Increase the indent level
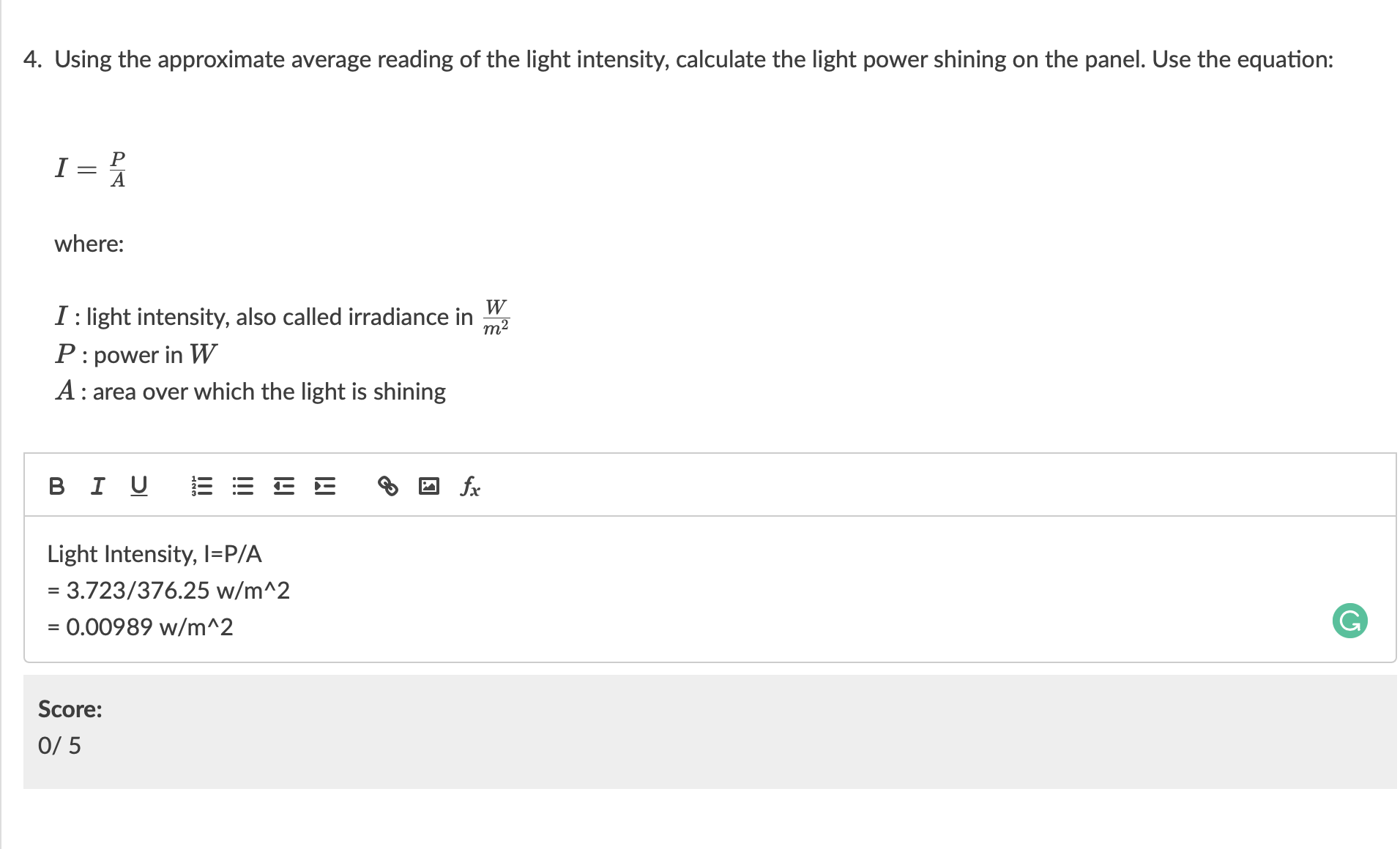The width and height of the screenshot is (1400, 849). 324,486
